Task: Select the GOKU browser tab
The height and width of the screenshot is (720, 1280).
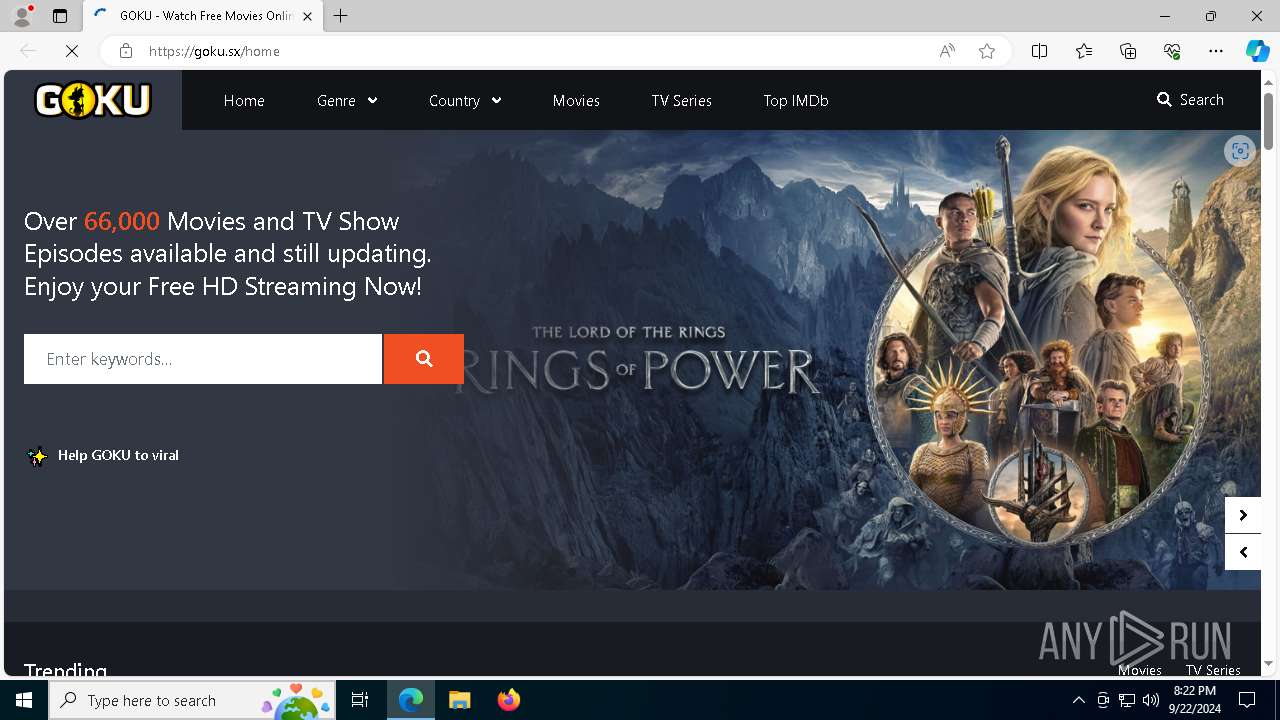Action: coord(203,16)
